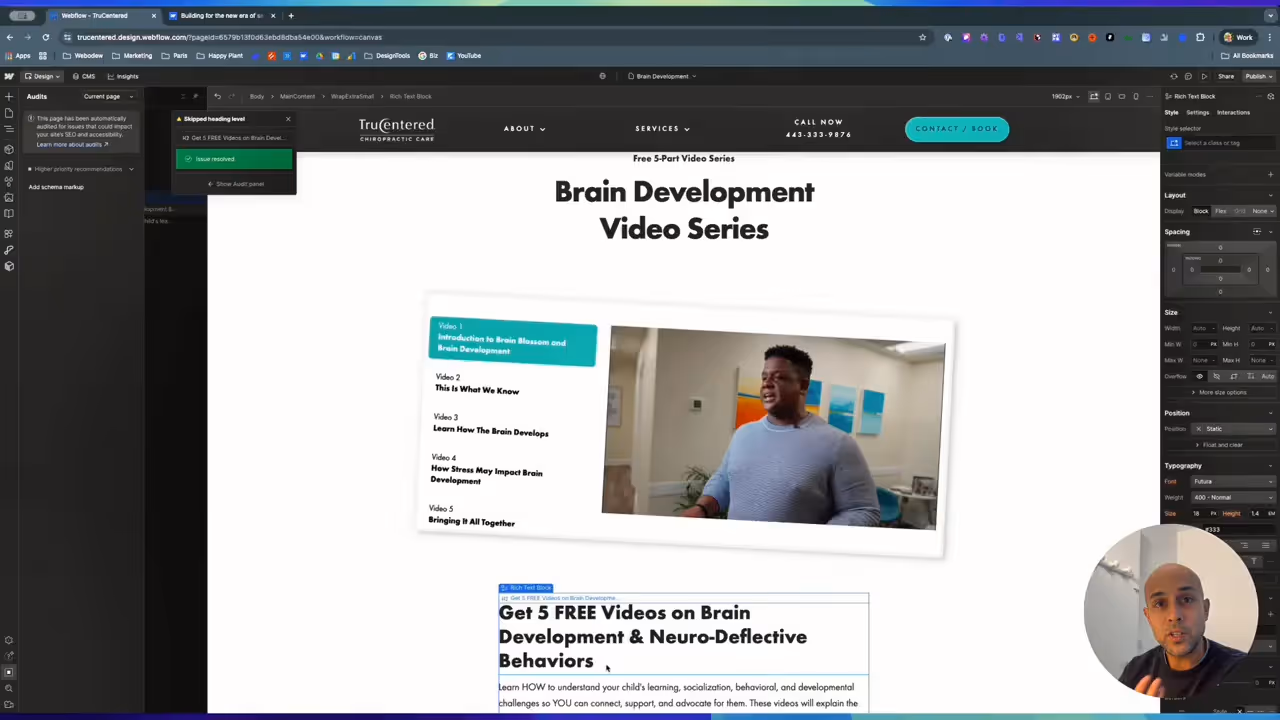This screenshot has height=720, width=1280.
Task: Open Display None dropdown
Action: tap(1262, 211)
